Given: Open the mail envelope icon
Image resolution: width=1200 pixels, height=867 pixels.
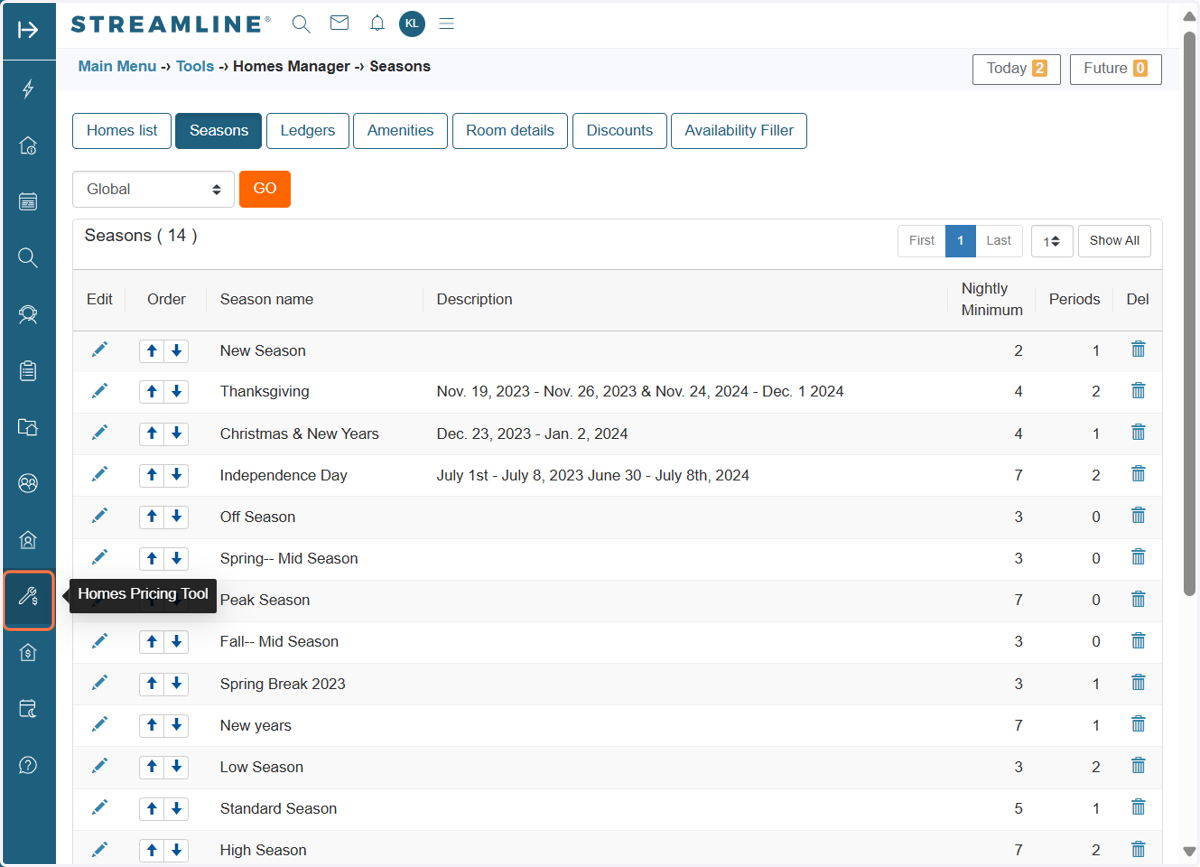Looking at the screenshot, I should [339, 23].
